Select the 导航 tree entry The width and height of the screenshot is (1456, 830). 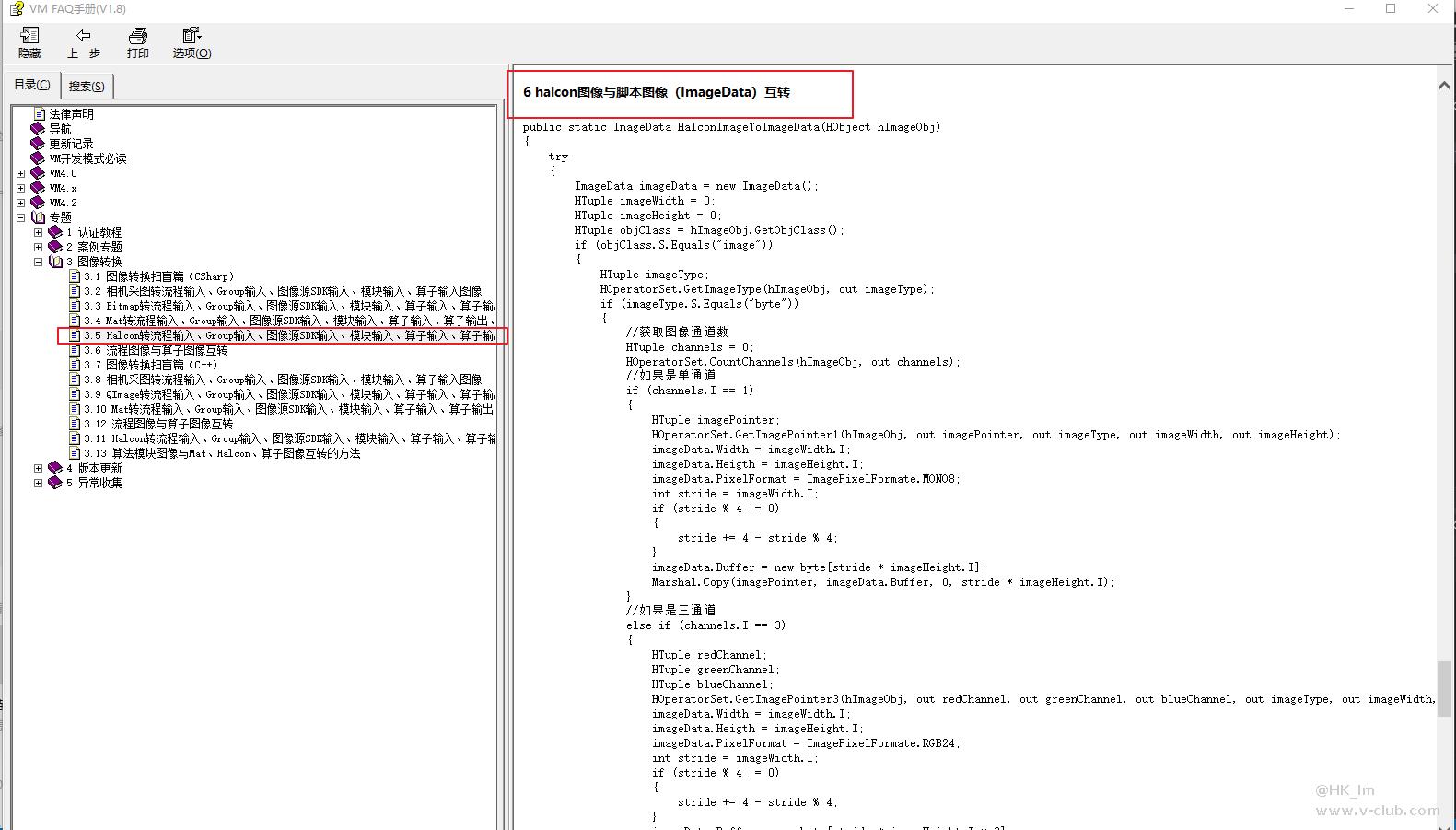coord(60,129)
